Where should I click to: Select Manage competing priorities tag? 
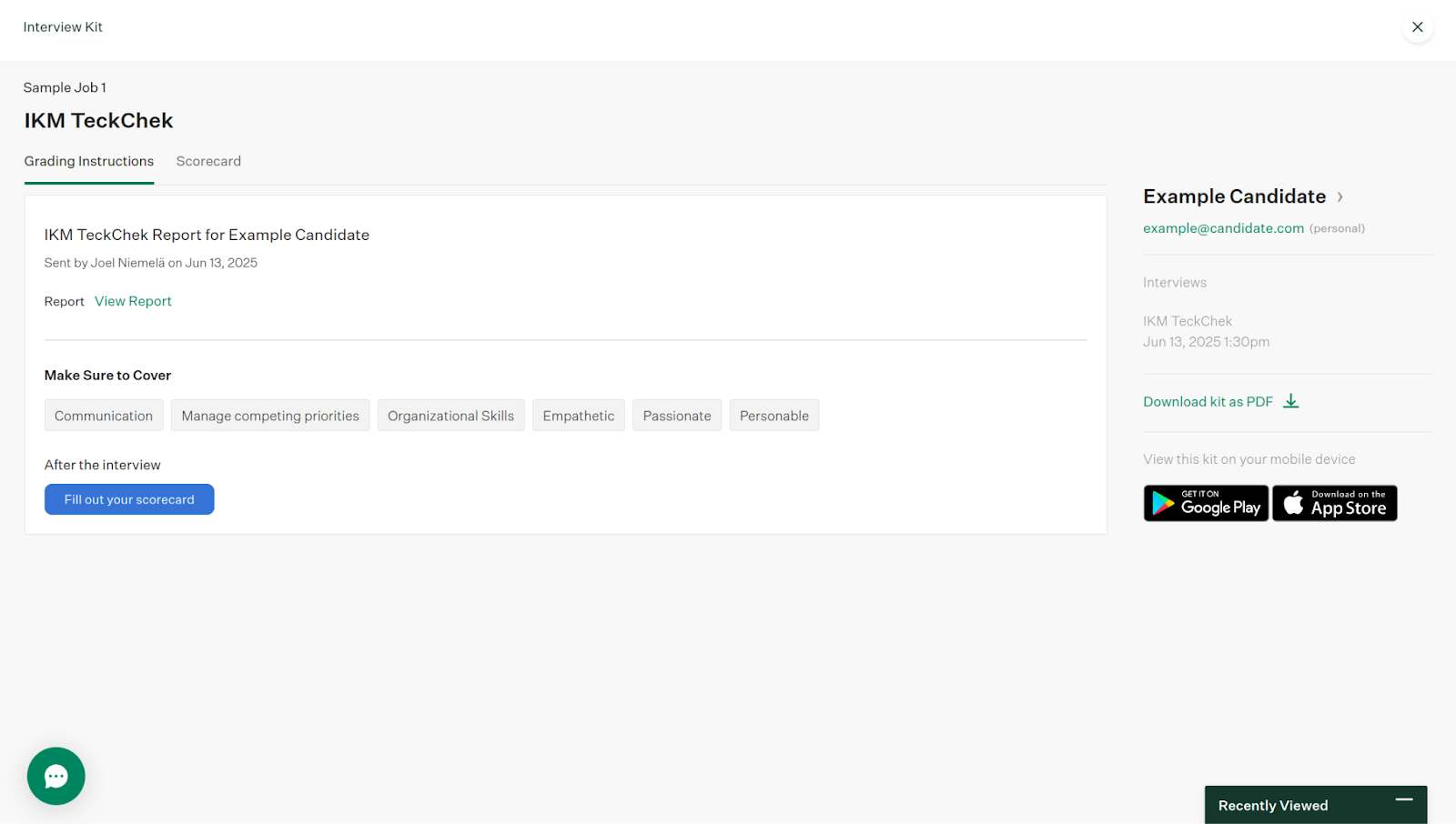click(x=270, y=416)
